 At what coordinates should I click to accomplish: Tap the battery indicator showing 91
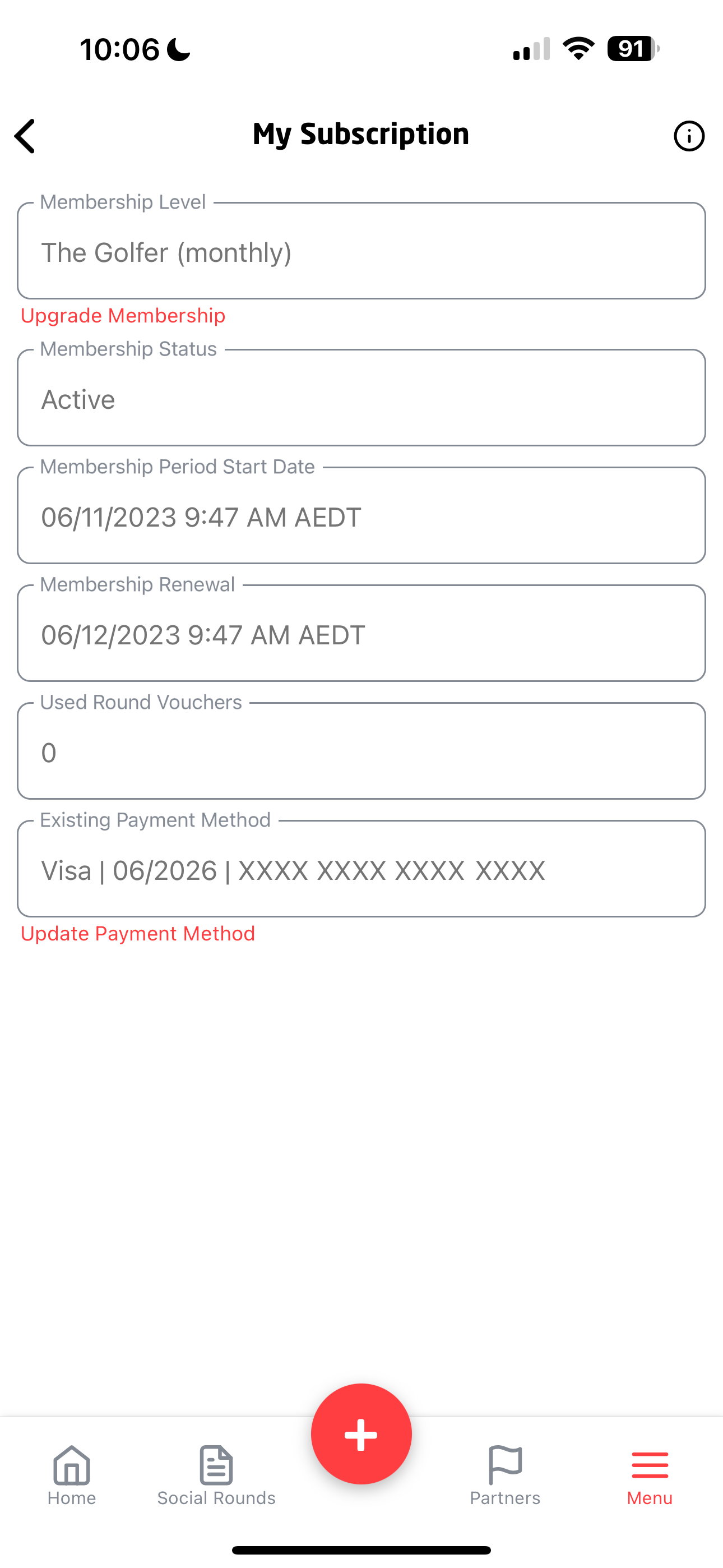tap(633, 49)
